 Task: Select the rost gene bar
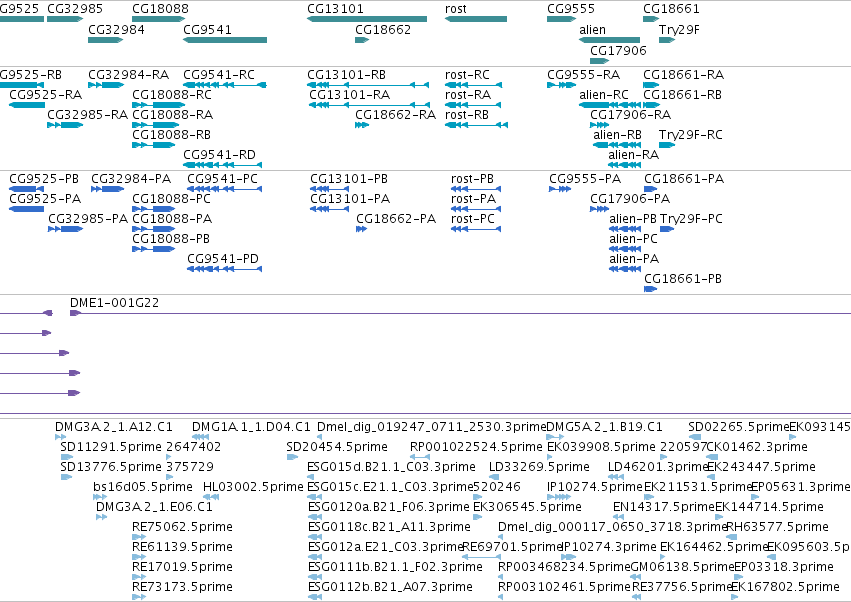point(476,19)
